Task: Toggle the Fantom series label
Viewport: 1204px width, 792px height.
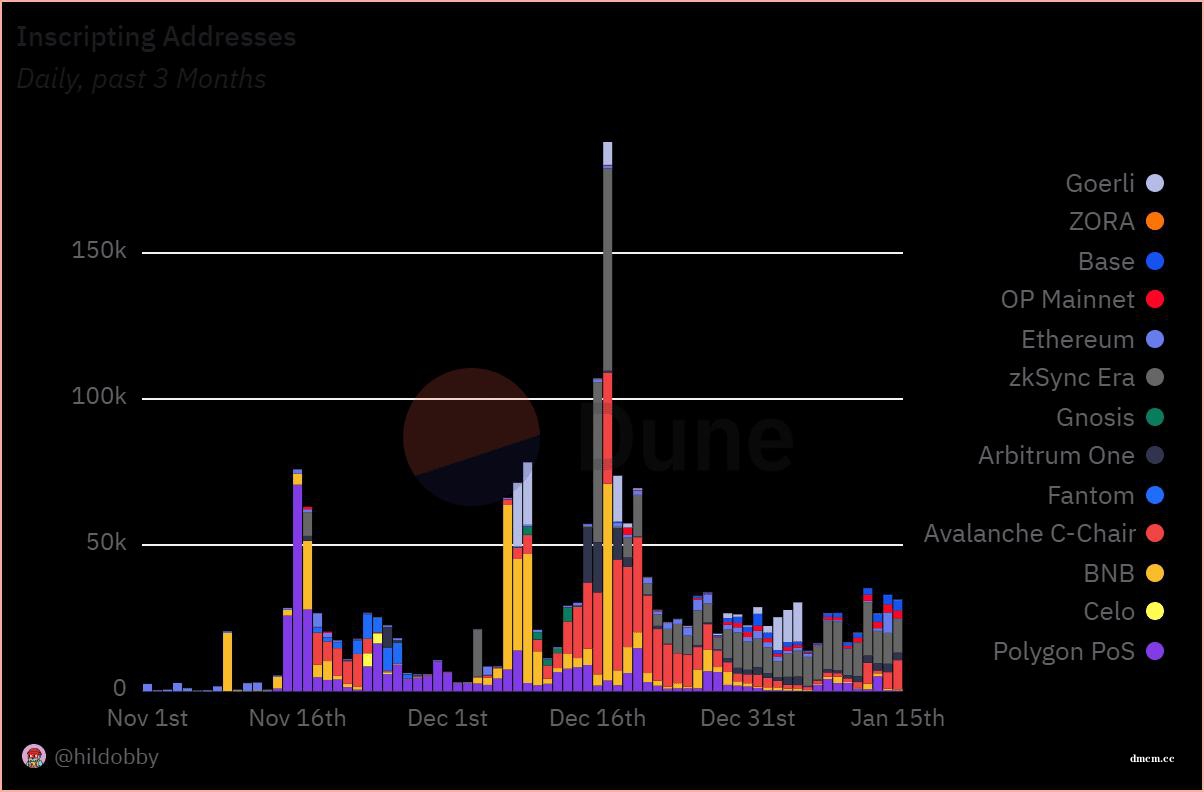Action: click(x=1091, y=495)
